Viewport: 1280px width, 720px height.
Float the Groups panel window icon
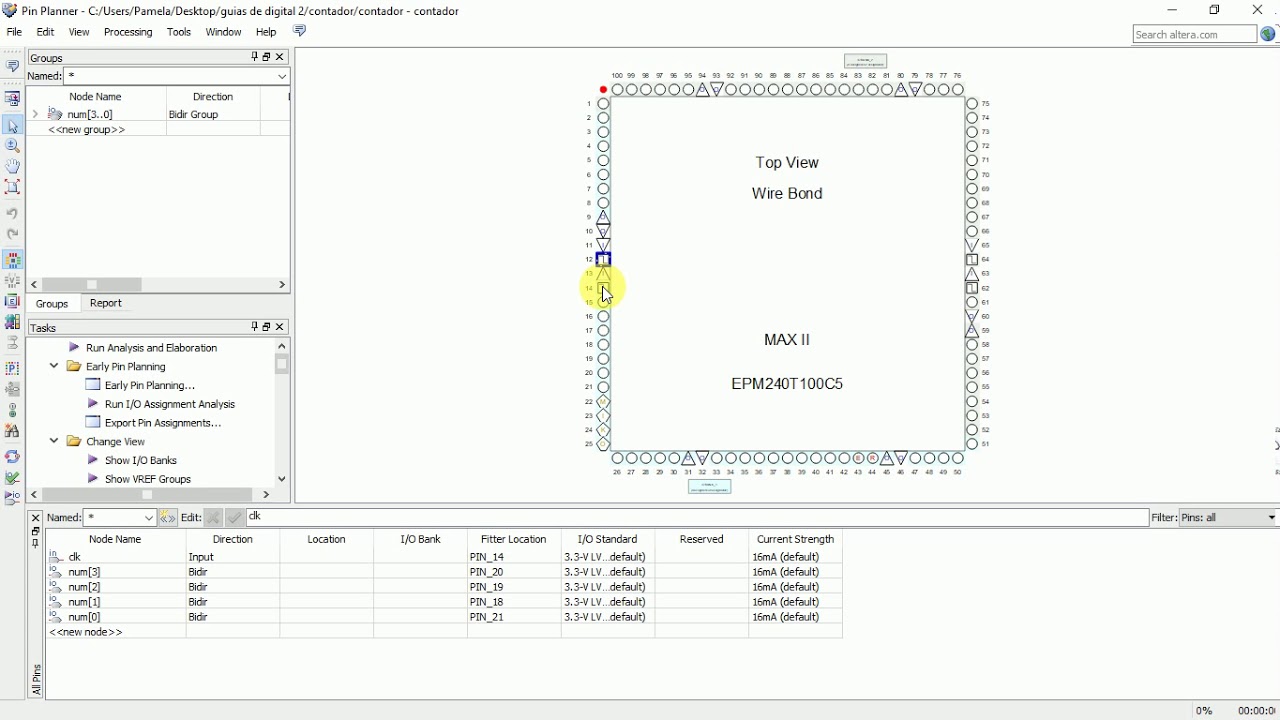(267, 57)
